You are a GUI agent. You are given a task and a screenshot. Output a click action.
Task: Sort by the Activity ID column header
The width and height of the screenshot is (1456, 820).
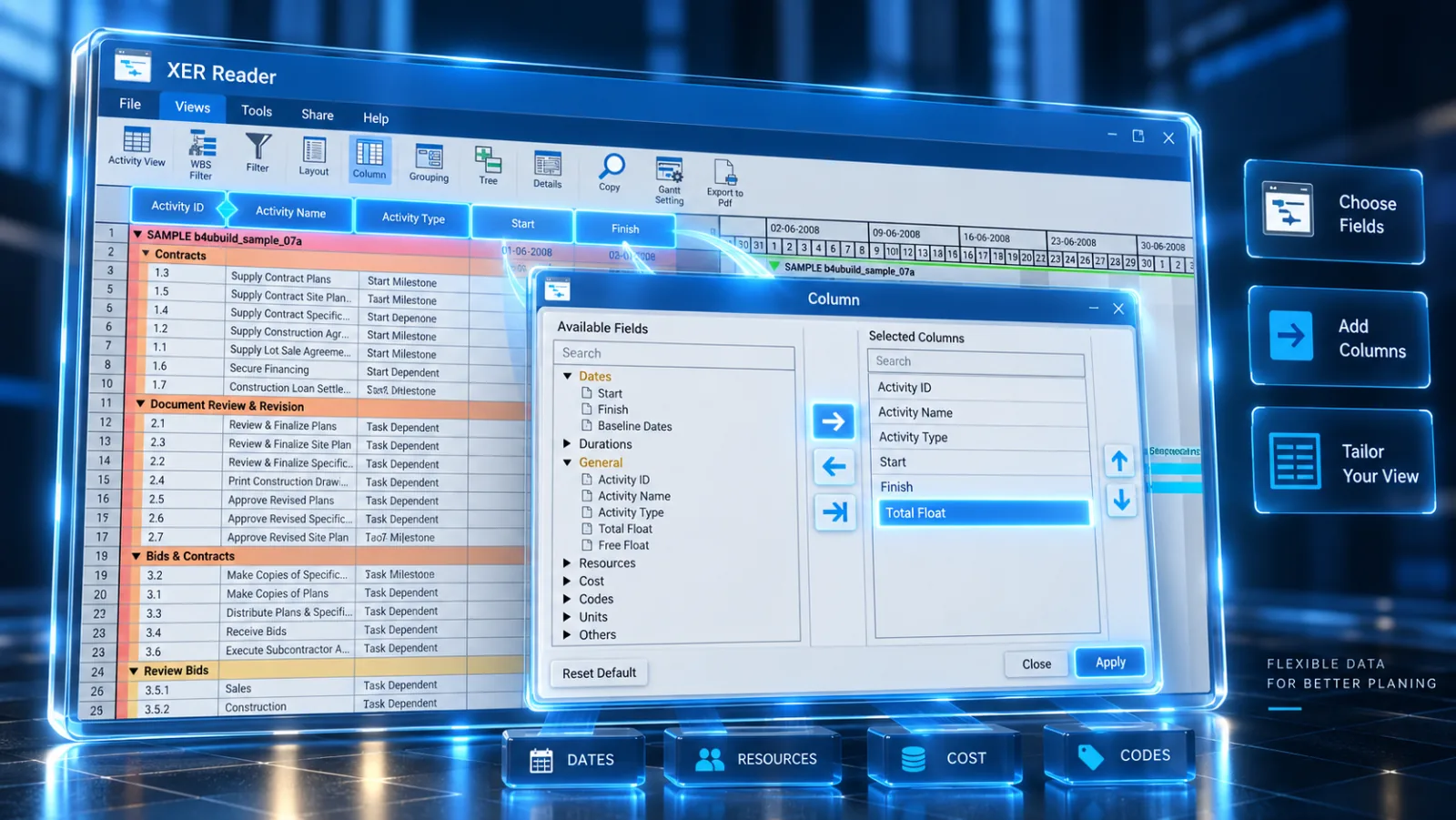178,207
